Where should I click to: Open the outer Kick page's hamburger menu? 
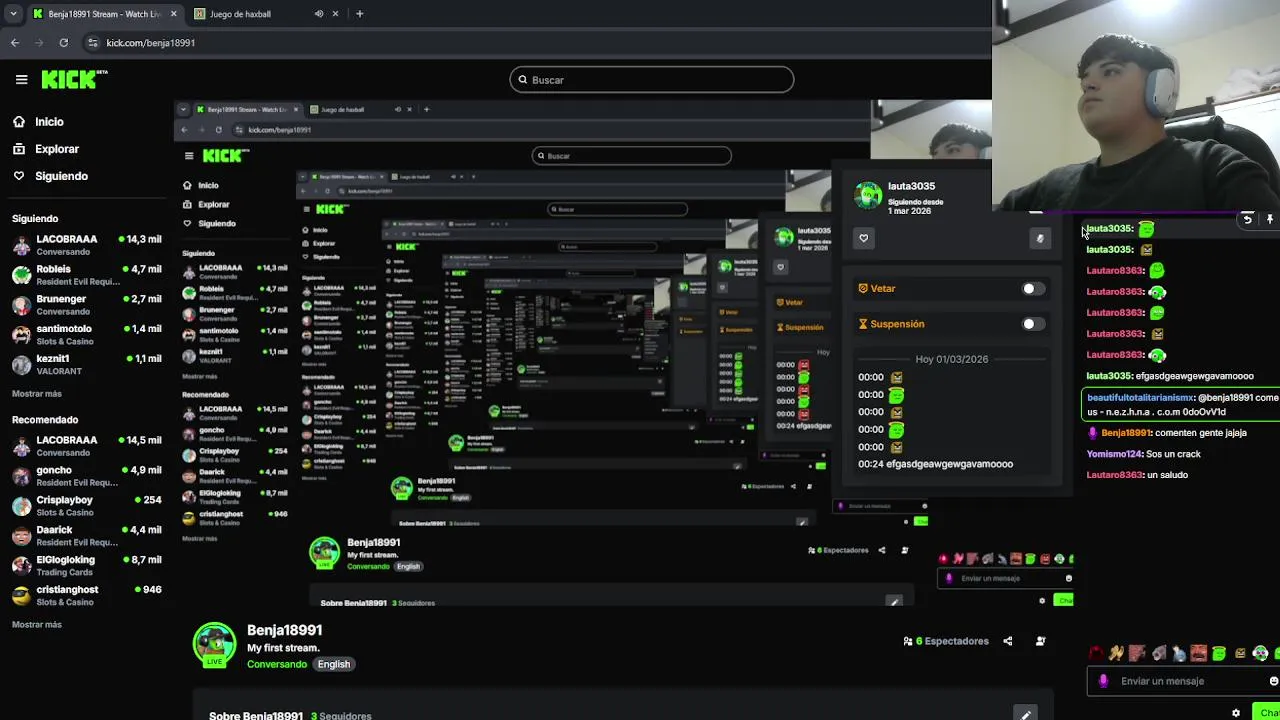[21, 80]
